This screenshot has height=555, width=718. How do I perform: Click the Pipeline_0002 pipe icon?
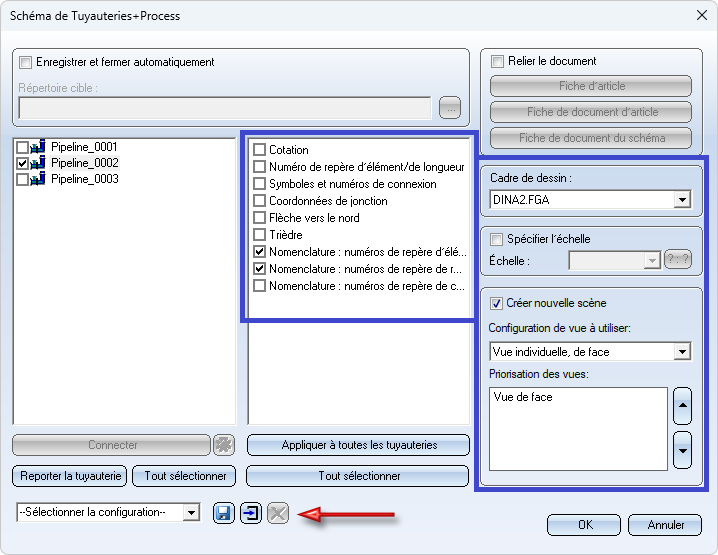(38, 163)
